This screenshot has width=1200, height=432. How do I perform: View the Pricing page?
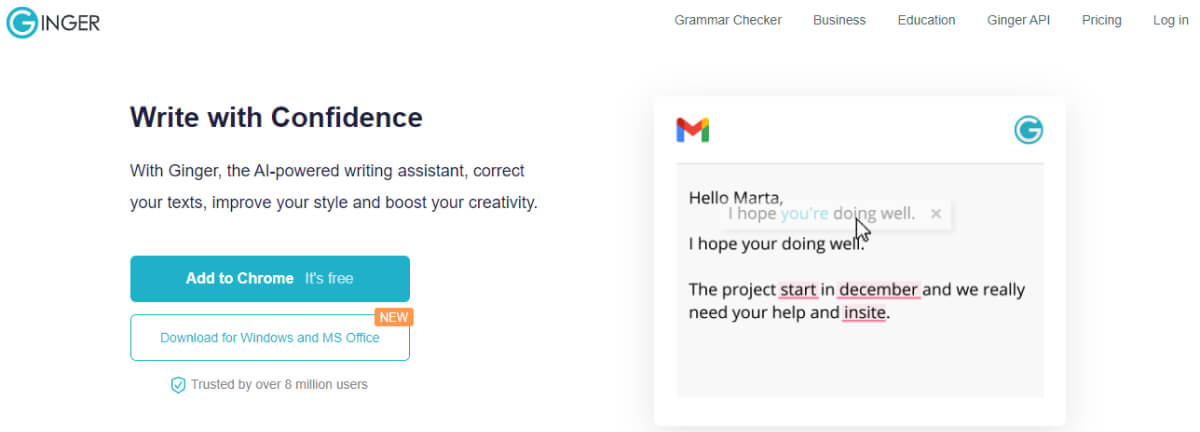tap(1101, 20)
